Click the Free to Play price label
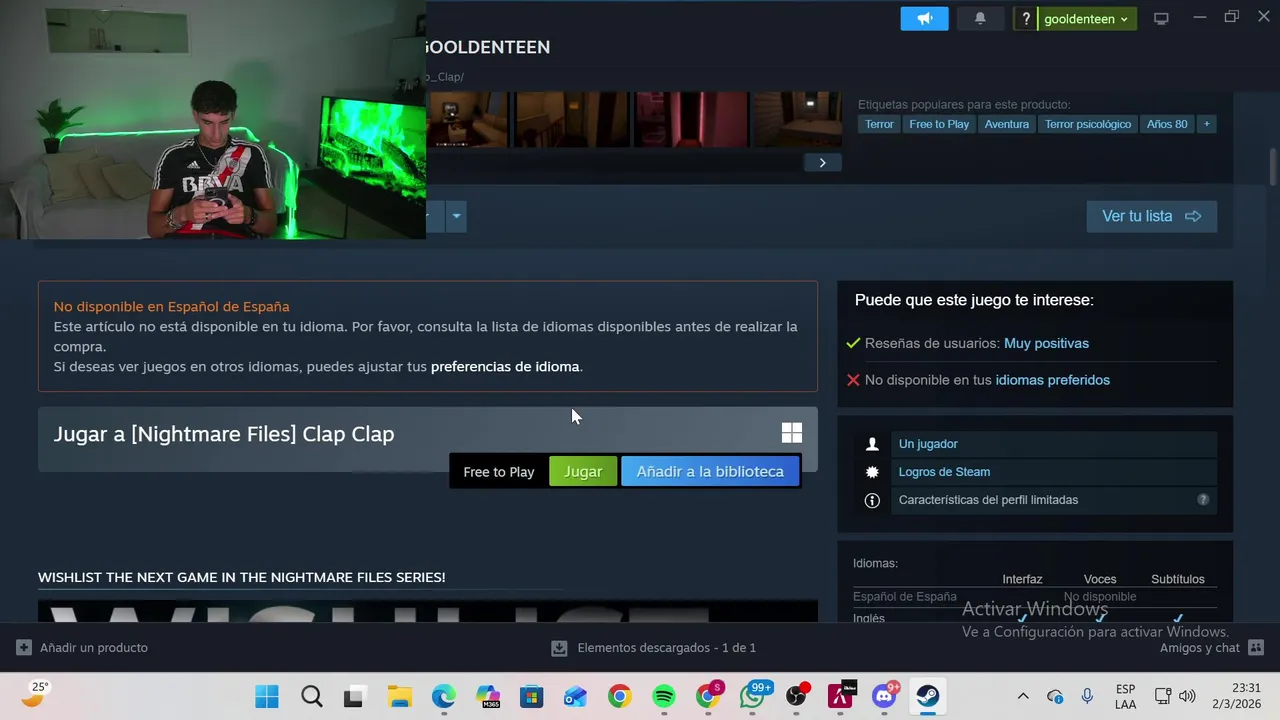This screenshot has width=1280, height=720. [x=499, y=472]
